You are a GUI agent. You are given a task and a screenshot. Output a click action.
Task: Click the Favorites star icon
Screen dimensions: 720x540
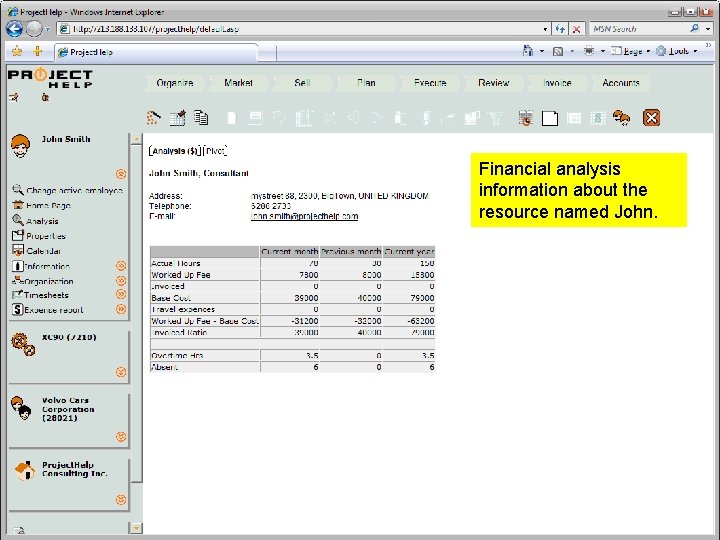click(17, 51)
